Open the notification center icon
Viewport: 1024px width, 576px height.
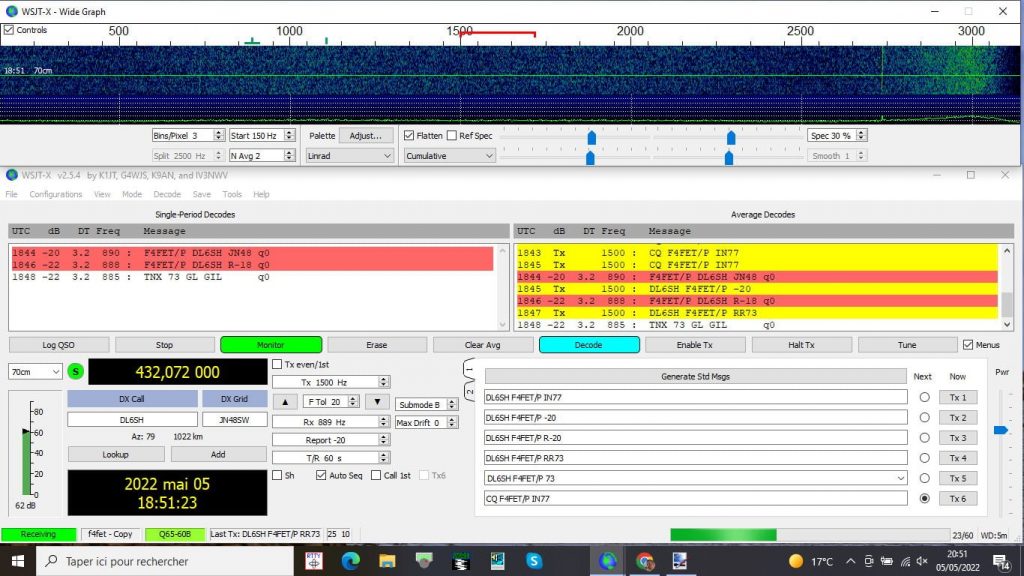[1002, 561]
